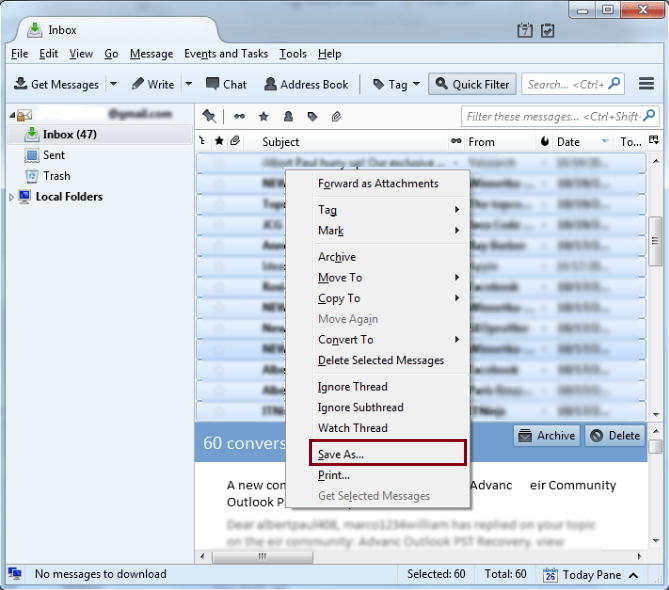Toggle the Quick Filter bar button
The image size is (669, 590).
click(472, 84)
